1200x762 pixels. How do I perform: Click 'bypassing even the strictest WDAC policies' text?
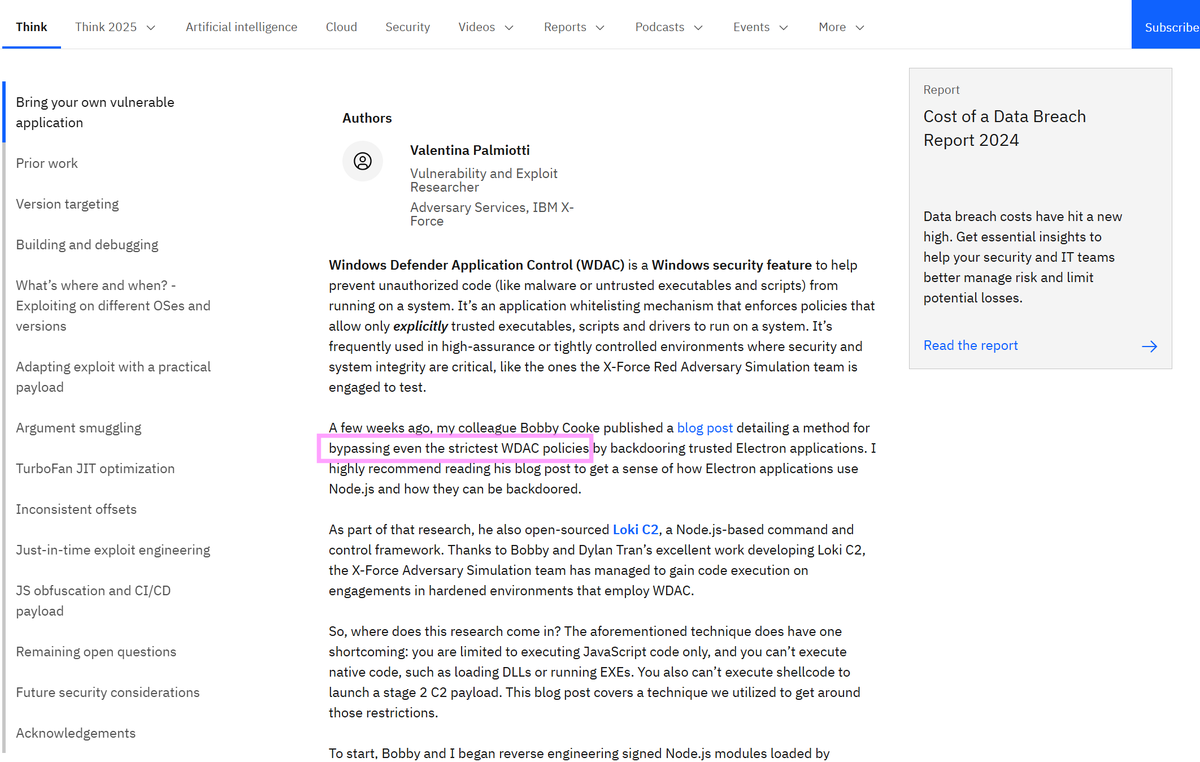459,448
